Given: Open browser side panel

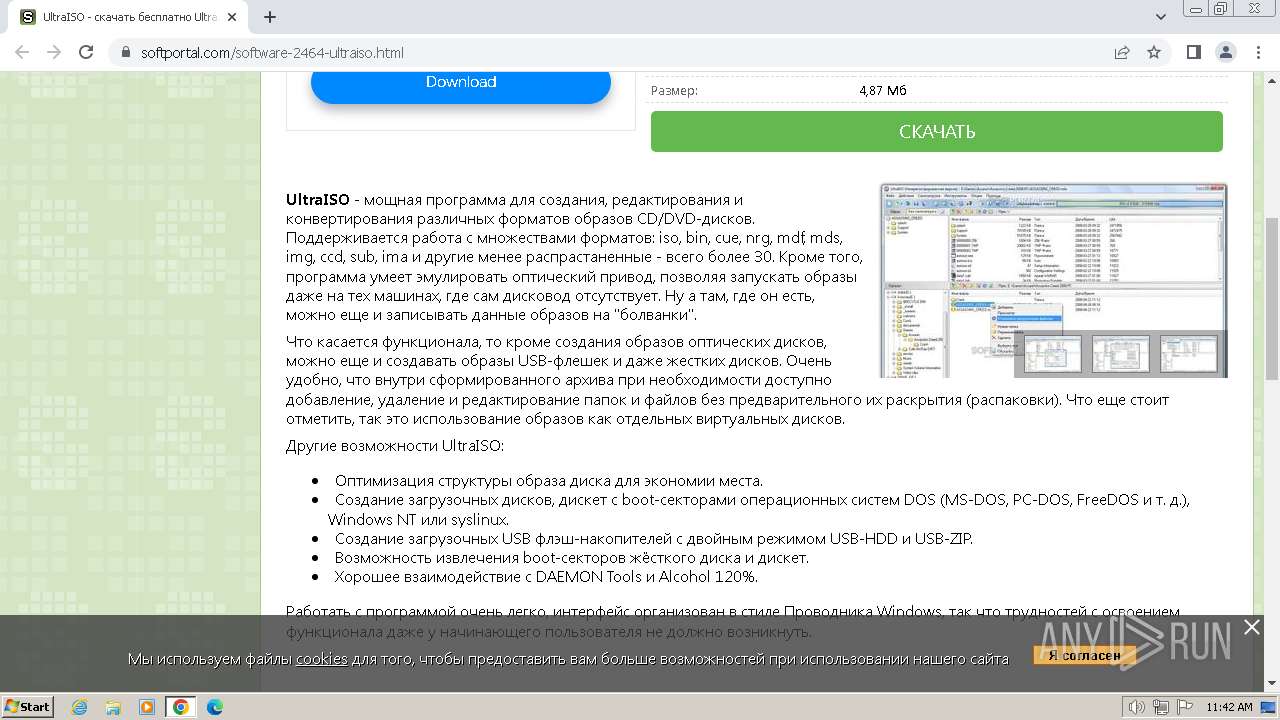Looking at the screenshot, I should pos(1193,52).
